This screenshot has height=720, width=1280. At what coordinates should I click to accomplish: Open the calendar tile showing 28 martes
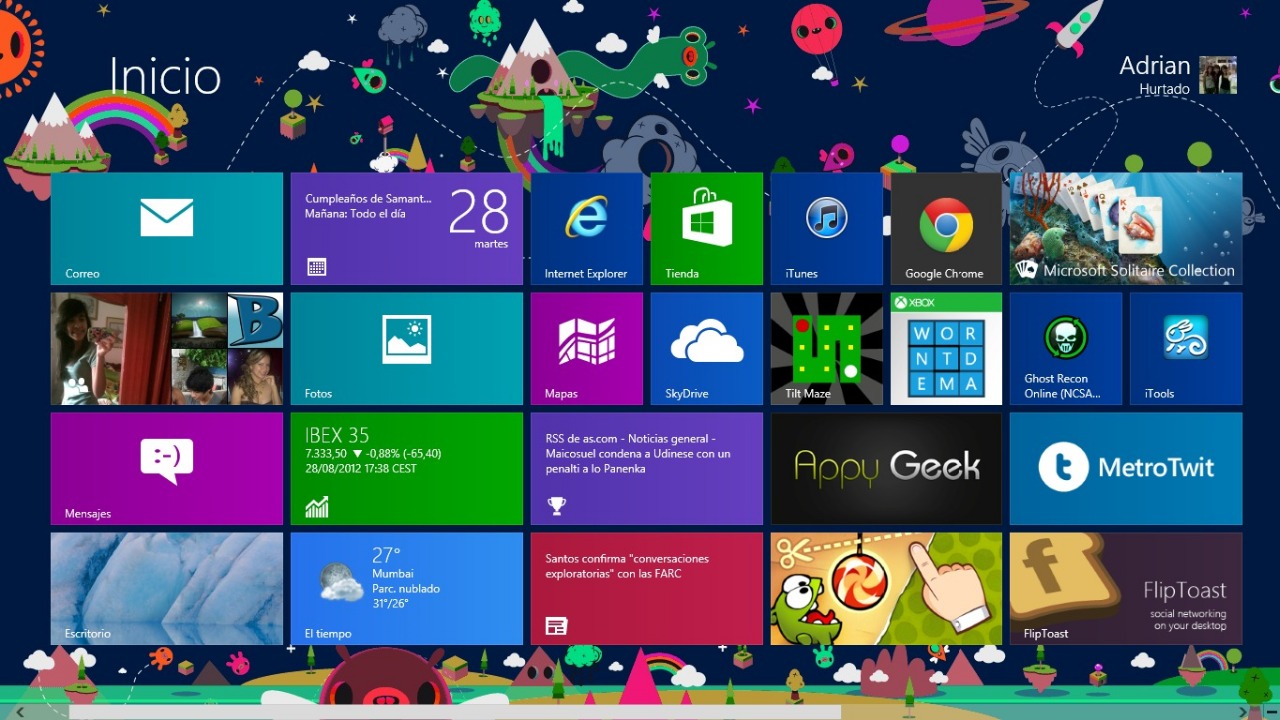(407, 229)
